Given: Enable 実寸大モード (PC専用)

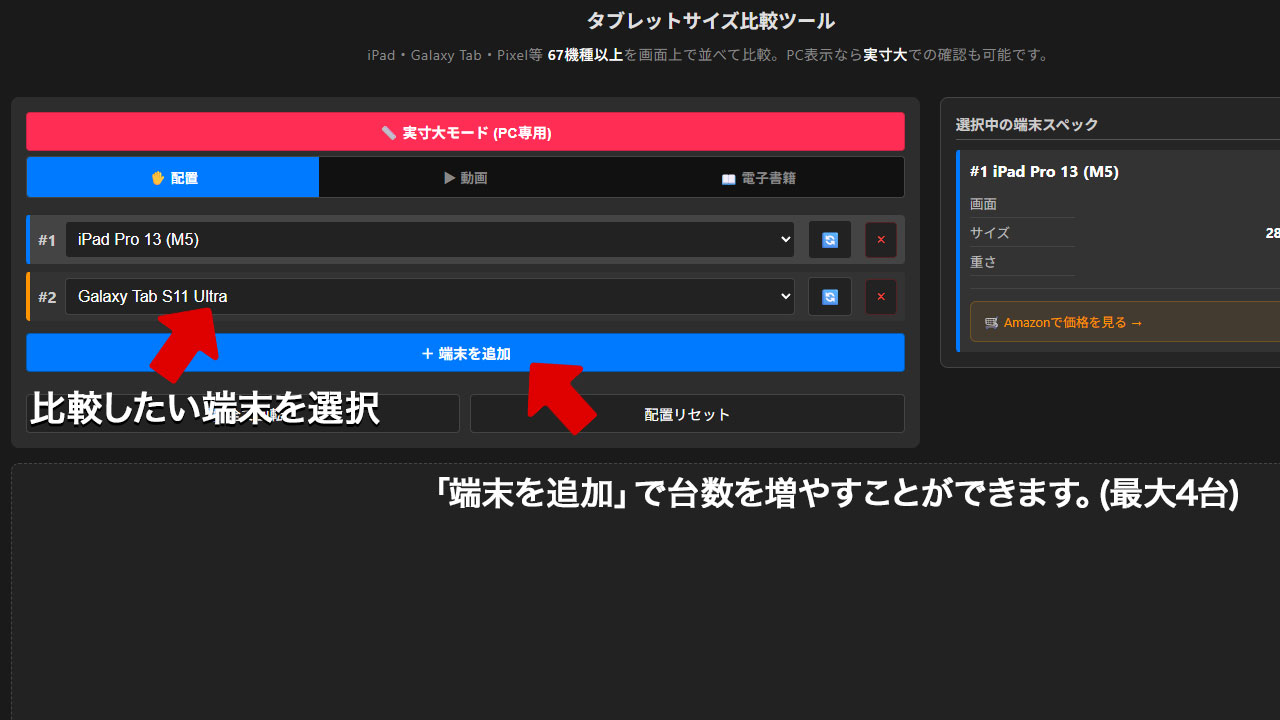Looking at the screenshot, I should [465, 131].
